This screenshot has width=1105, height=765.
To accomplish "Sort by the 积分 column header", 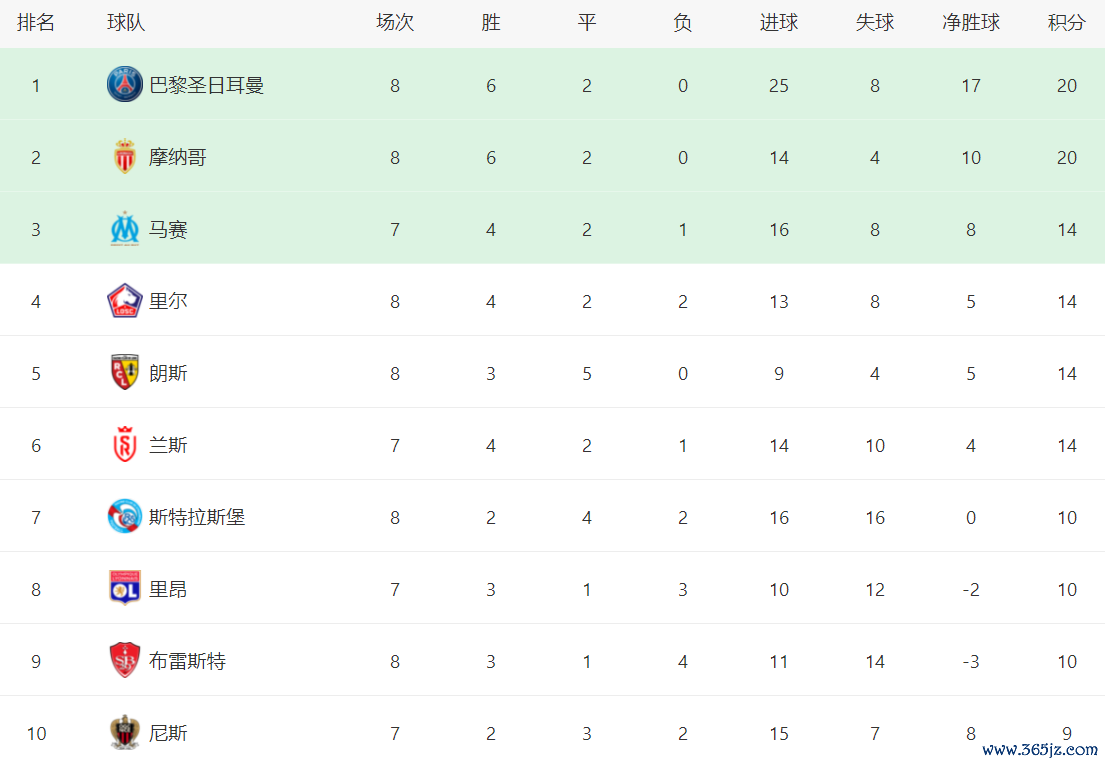I will point(1066,23).
